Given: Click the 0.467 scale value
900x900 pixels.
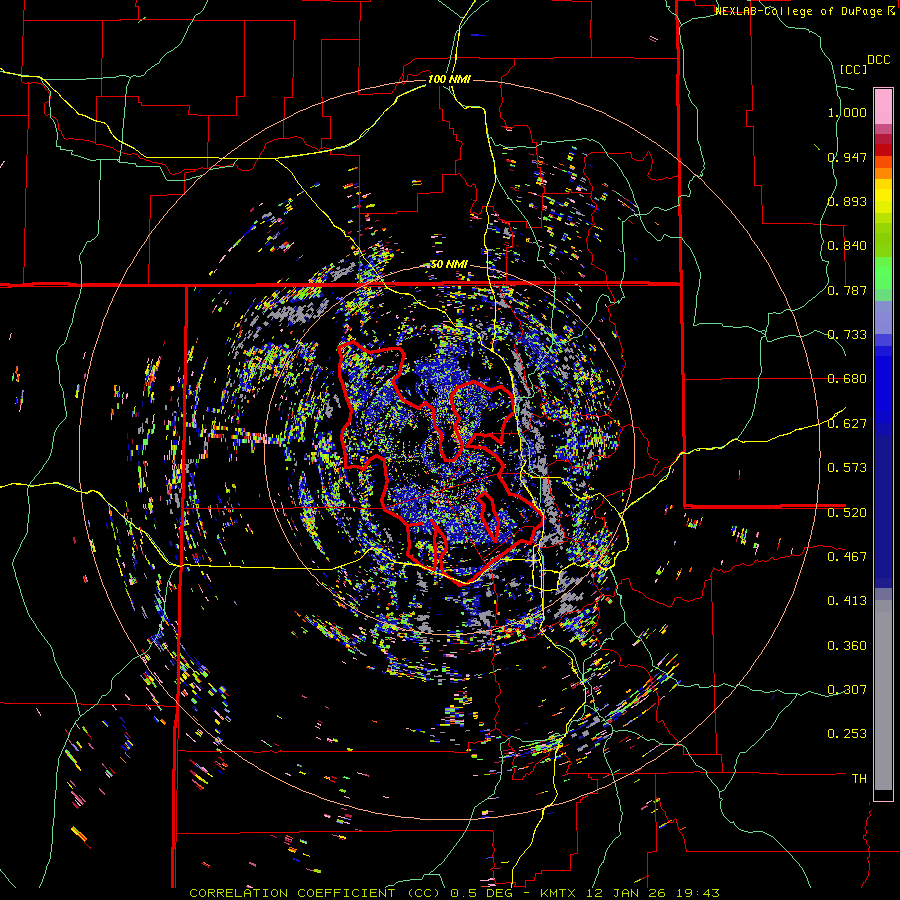Looking at the screenshot, I should [x=847, y=556].
